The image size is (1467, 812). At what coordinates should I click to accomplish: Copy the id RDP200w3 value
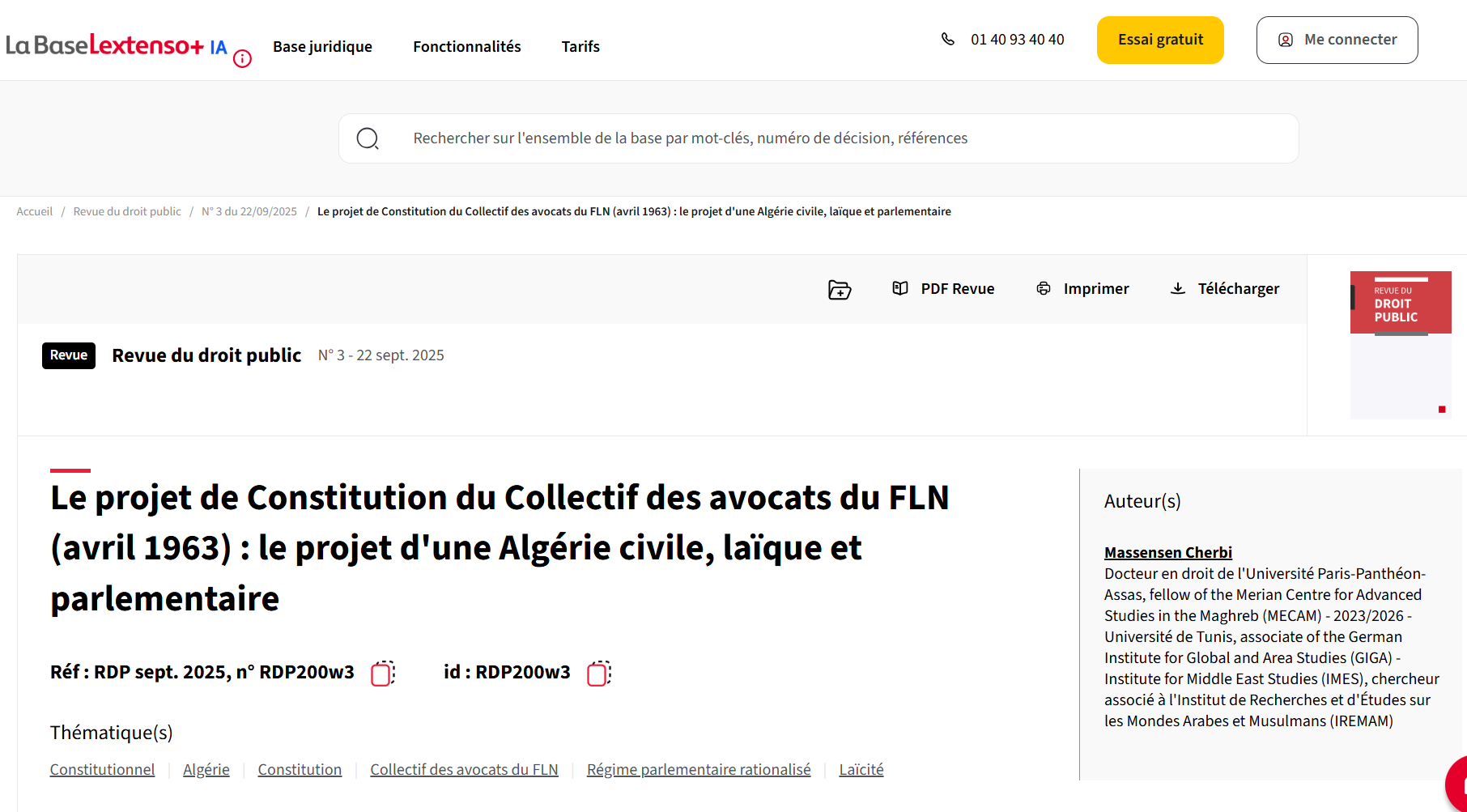[598, 674]
